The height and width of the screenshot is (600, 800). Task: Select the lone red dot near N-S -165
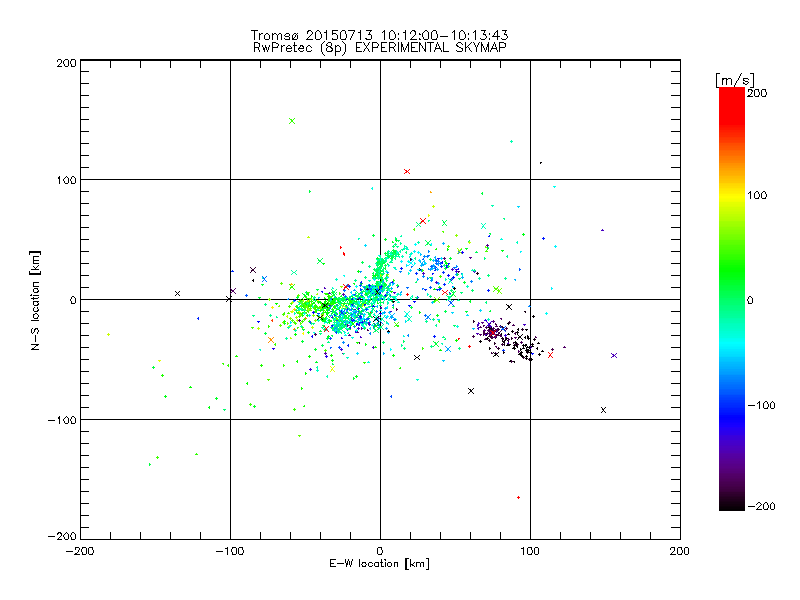(518, 497)
